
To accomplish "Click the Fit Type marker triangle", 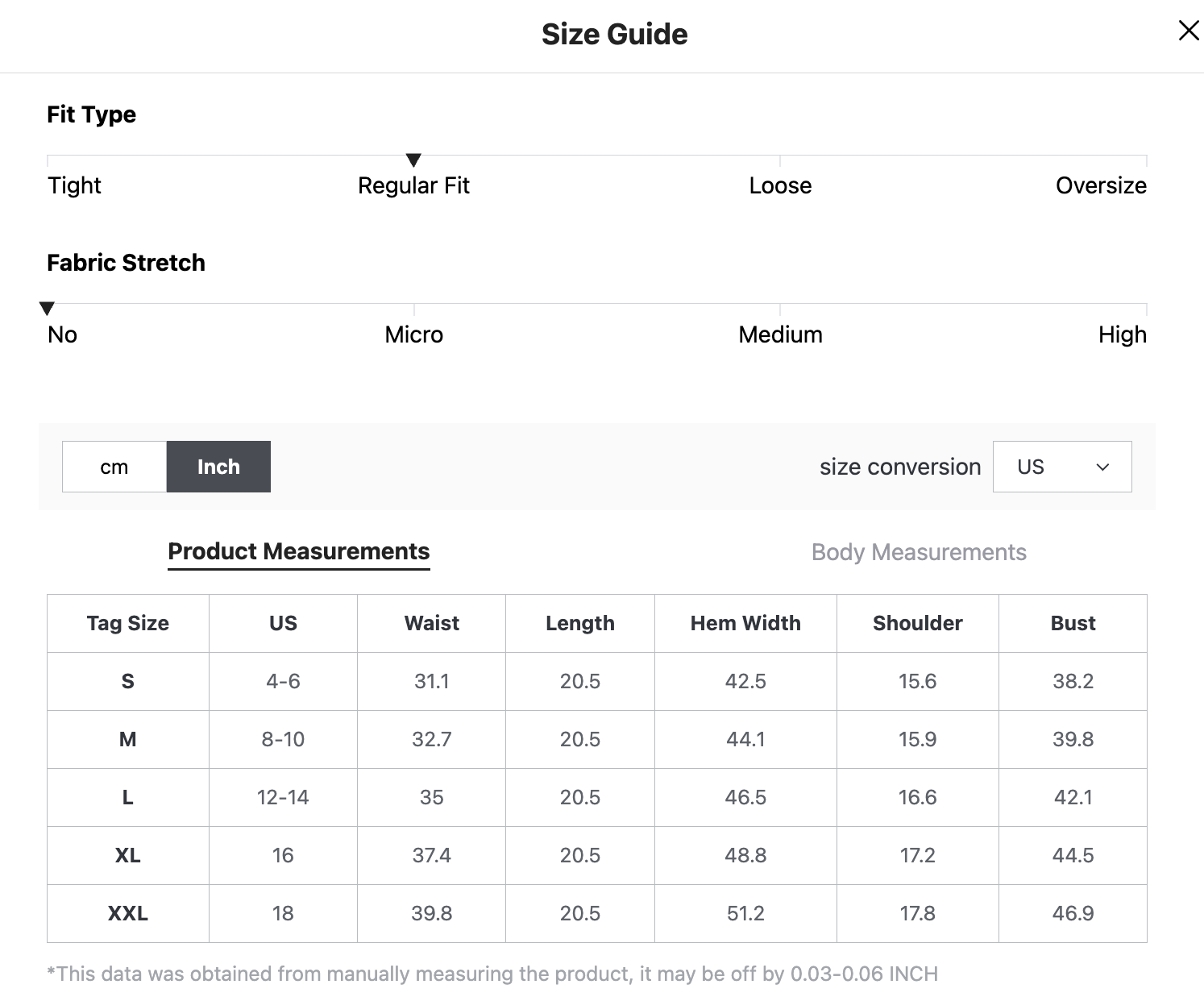I will pyautogui.click(x=413, y=160).
